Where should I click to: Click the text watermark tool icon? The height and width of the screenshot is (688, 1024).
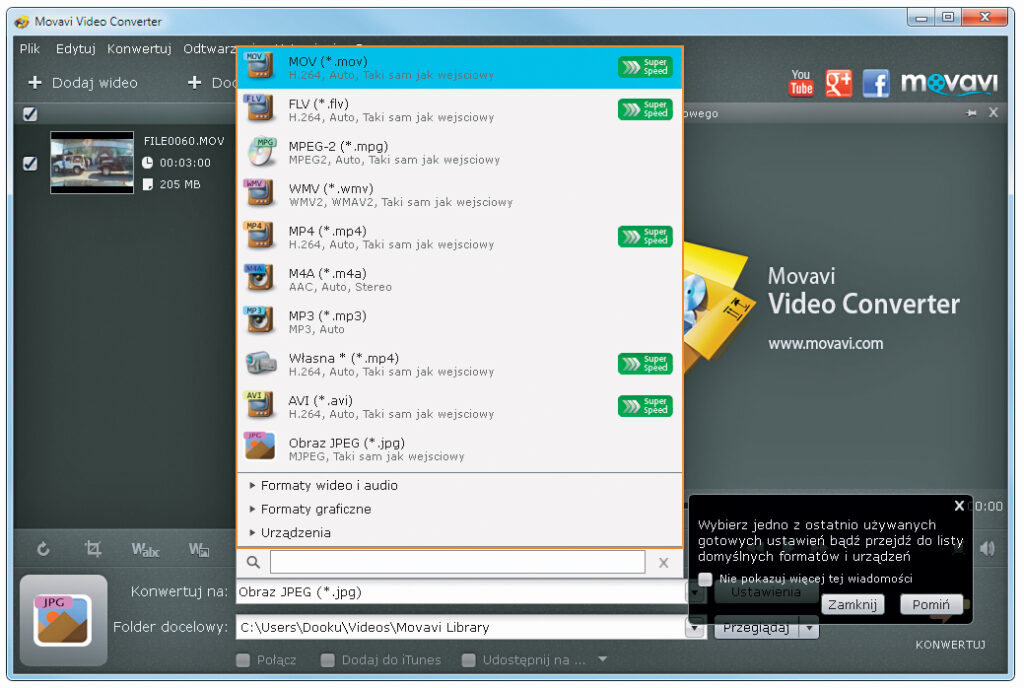[x=146, y=549]
